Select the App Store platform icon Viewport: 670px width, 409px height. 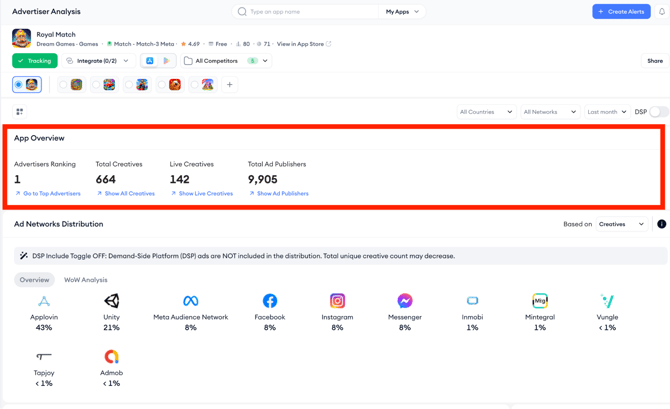tap(150, 61)
